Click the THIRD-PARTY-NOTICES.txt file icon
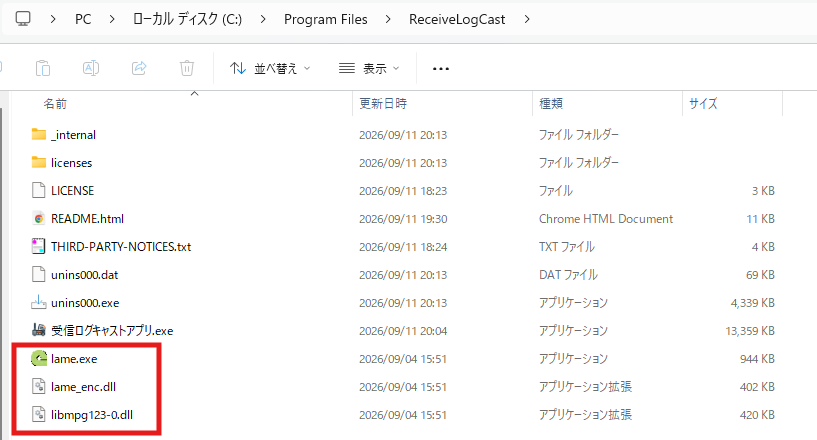The image size is (817, 440). (x=39, y=247)
